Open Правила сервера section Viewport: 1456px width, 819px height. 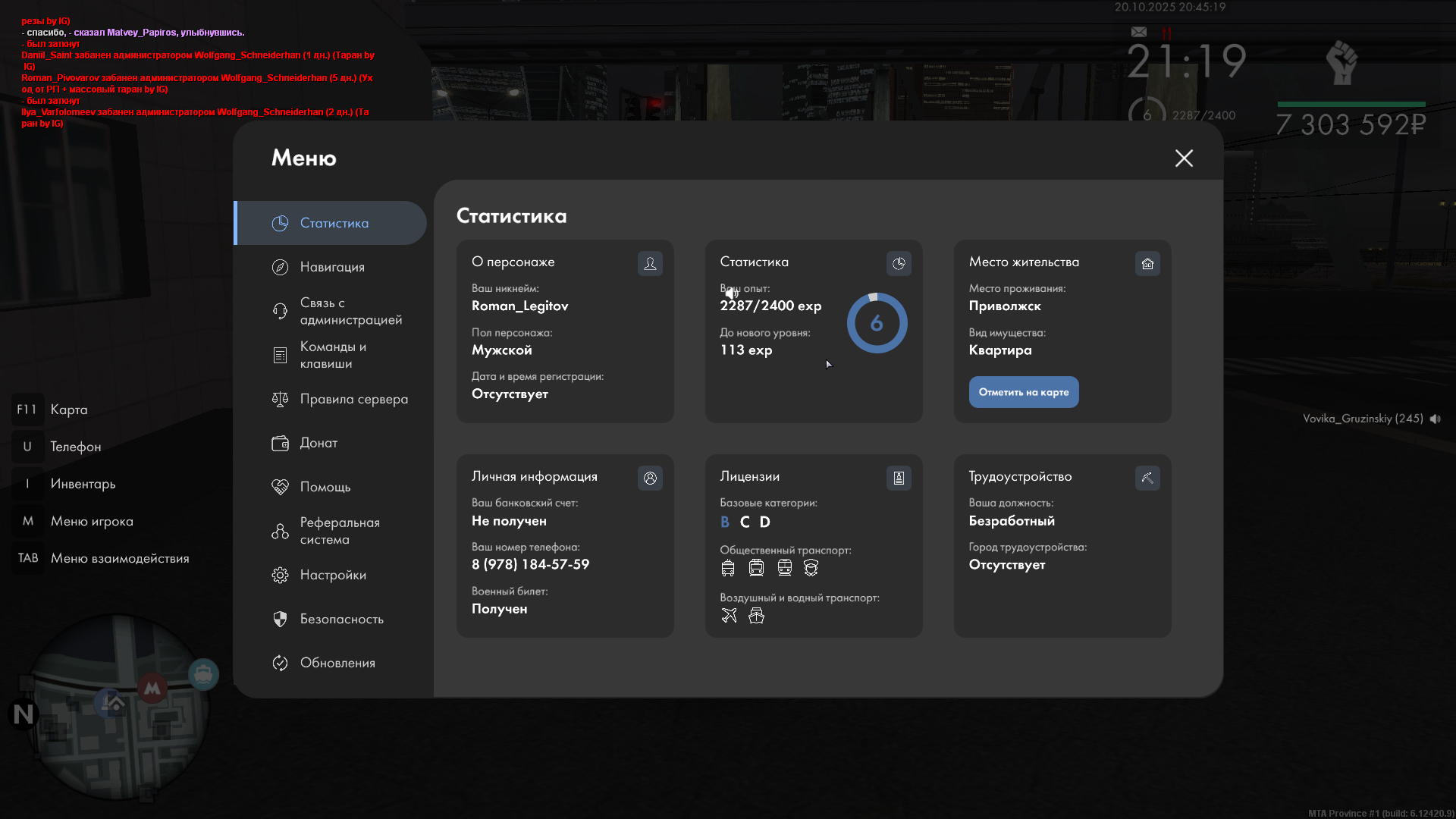pos(353,399)
